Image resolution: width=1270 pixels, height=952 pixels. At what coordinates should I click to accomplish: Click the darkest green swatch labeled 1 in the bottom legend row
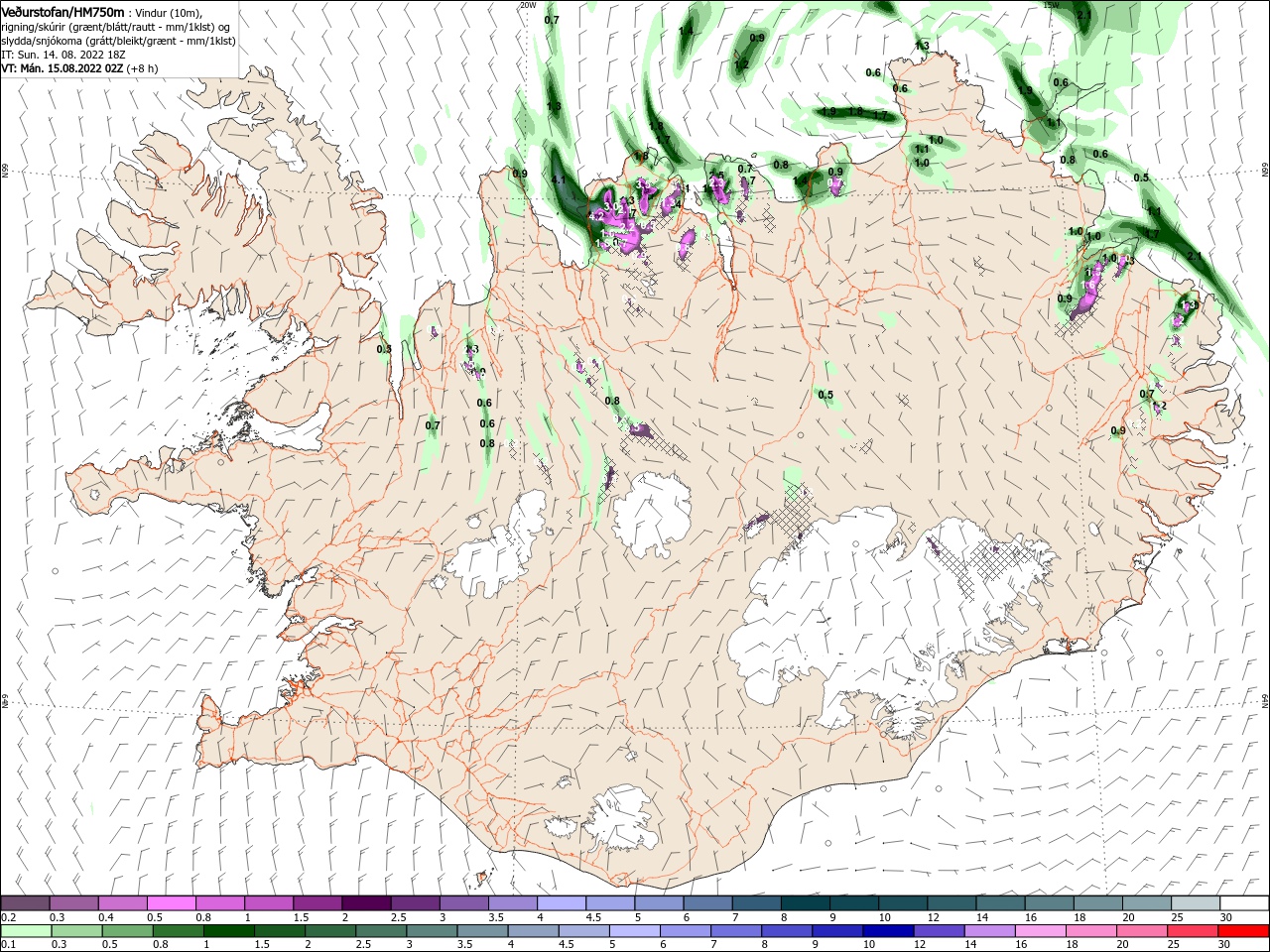pos(228,931)
